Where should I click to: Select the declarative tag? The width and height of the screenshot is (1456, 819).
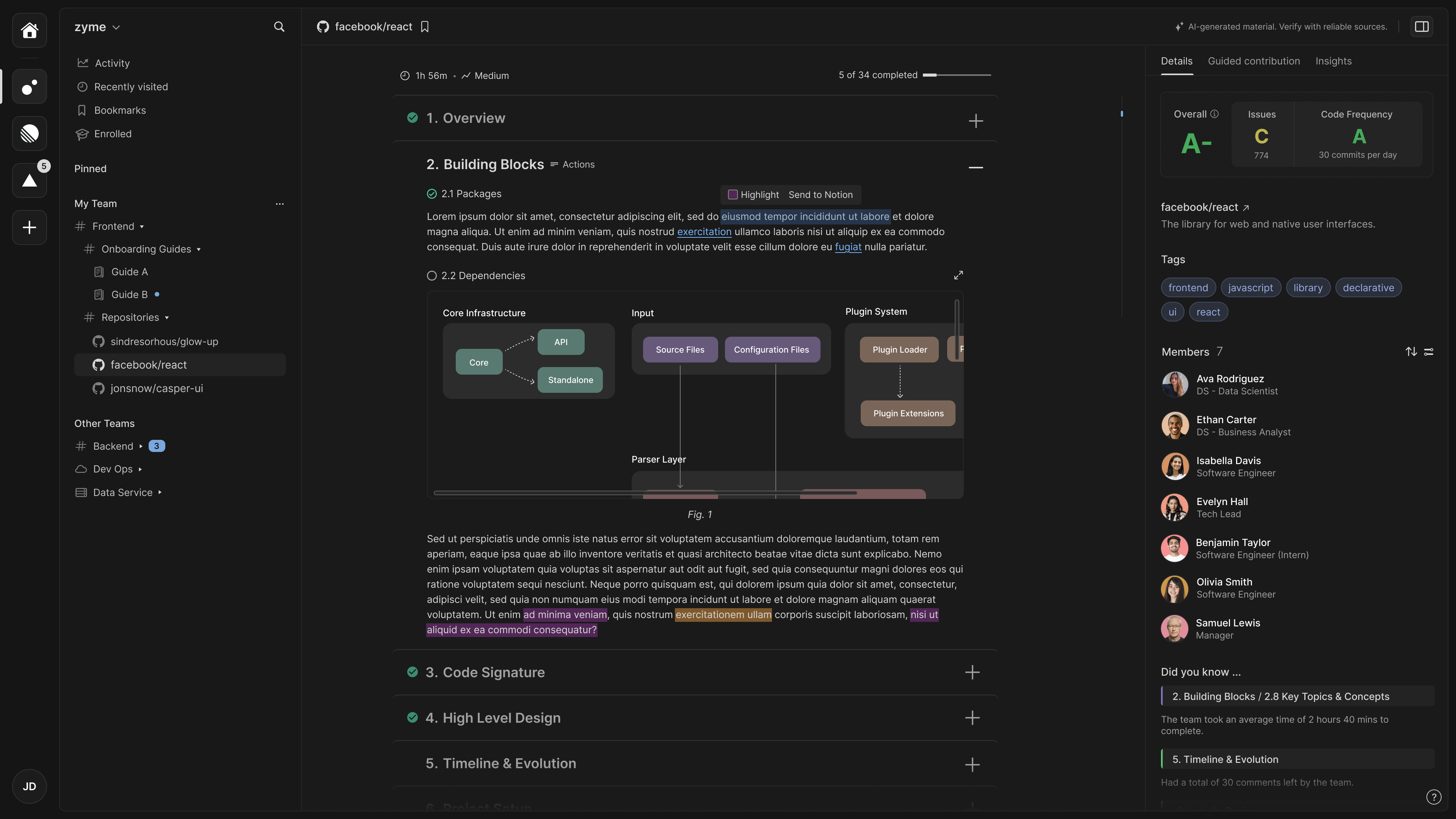[x=1368, y=288]
